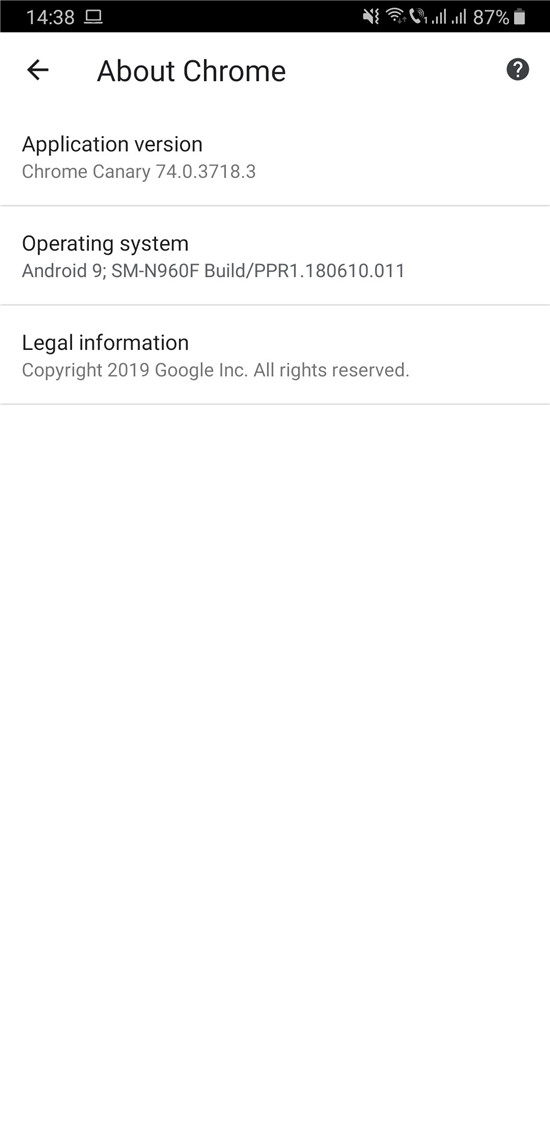Open the Legal information entry

[x=275, y=355]
